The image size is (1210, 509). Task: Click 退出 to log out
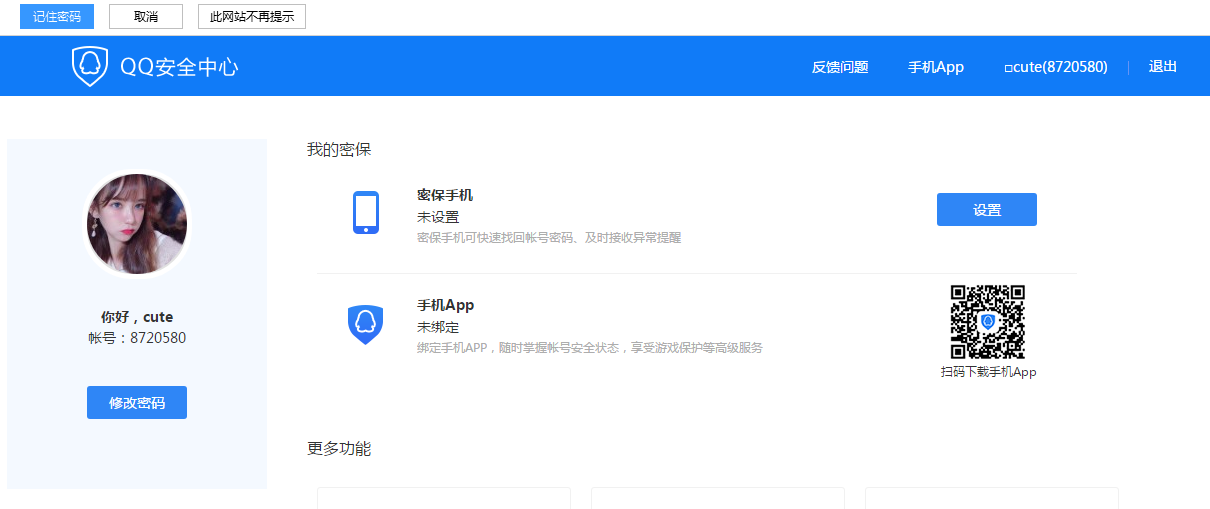(1163, 67)
